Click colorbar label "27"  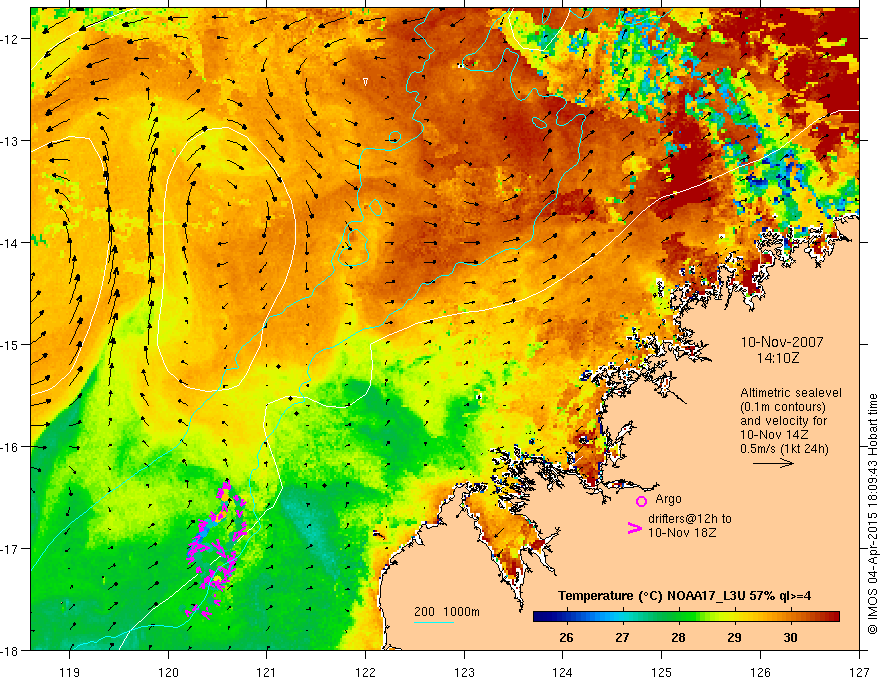(x=622, y=638)
